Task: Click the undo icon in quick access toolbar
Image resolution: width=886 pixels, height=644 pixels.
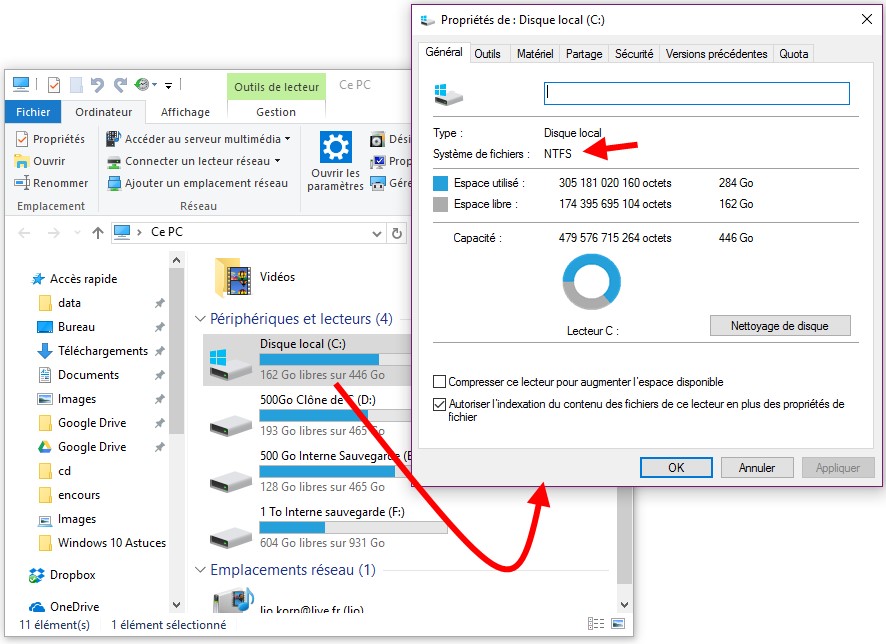Action: pyautogui.click(x=97, y=85)
